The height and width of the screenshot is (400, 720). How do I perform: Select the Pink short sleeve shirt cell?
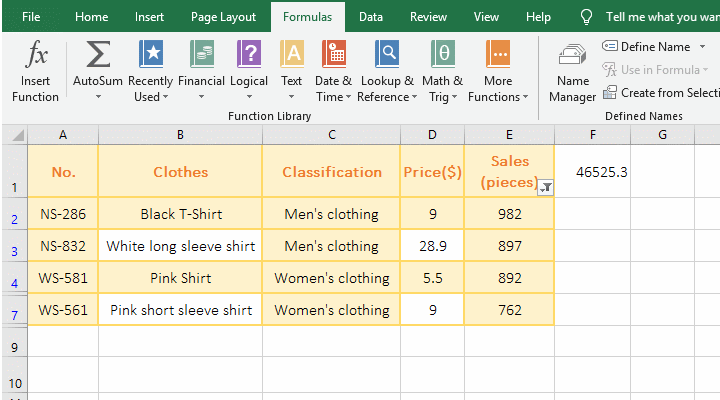click(180, 310)
